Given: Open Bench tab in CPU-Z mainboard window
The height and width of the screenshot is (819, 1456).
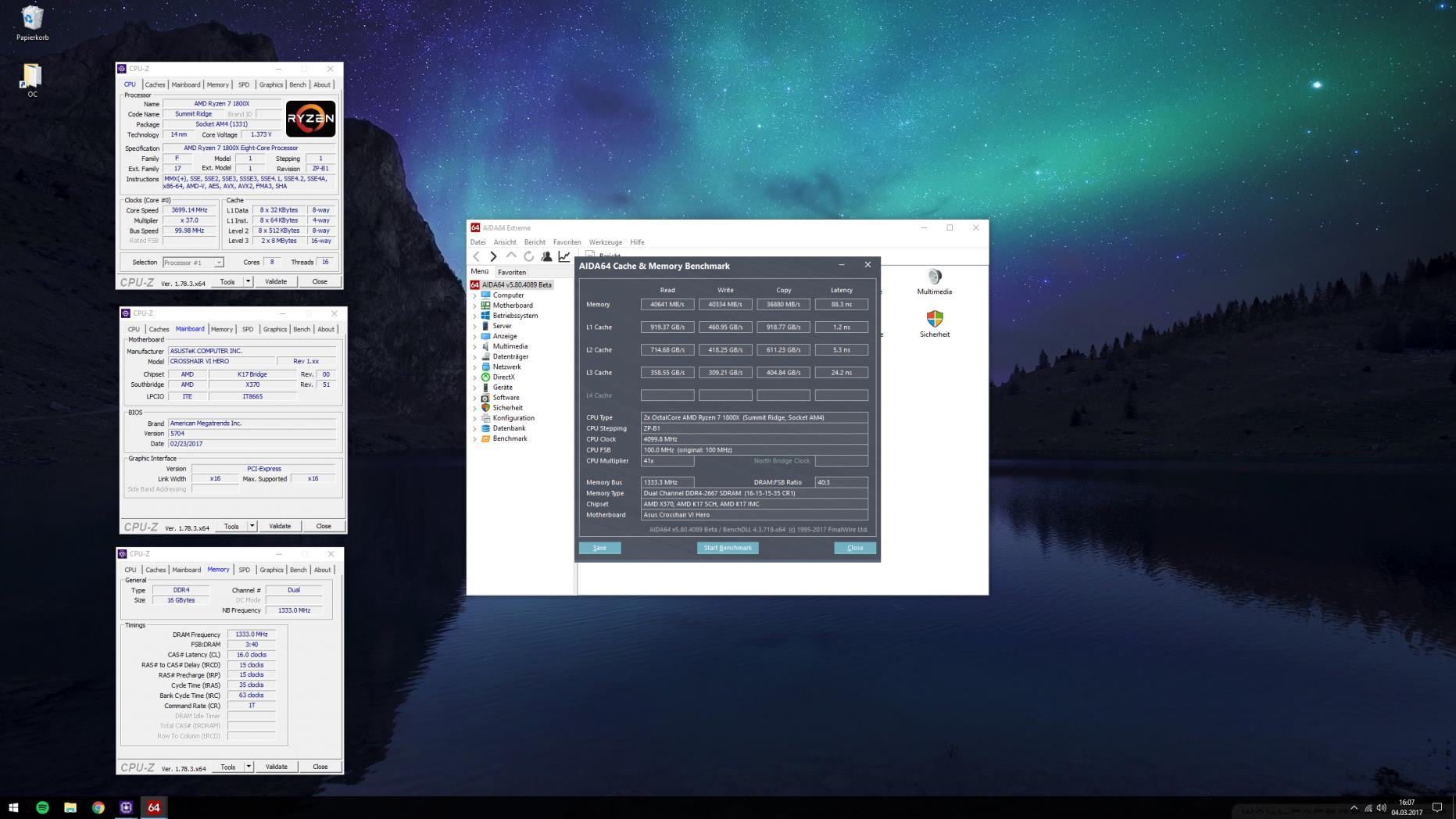Looking at the screenshot, I should pyautogui.click(x=302, y=329).
